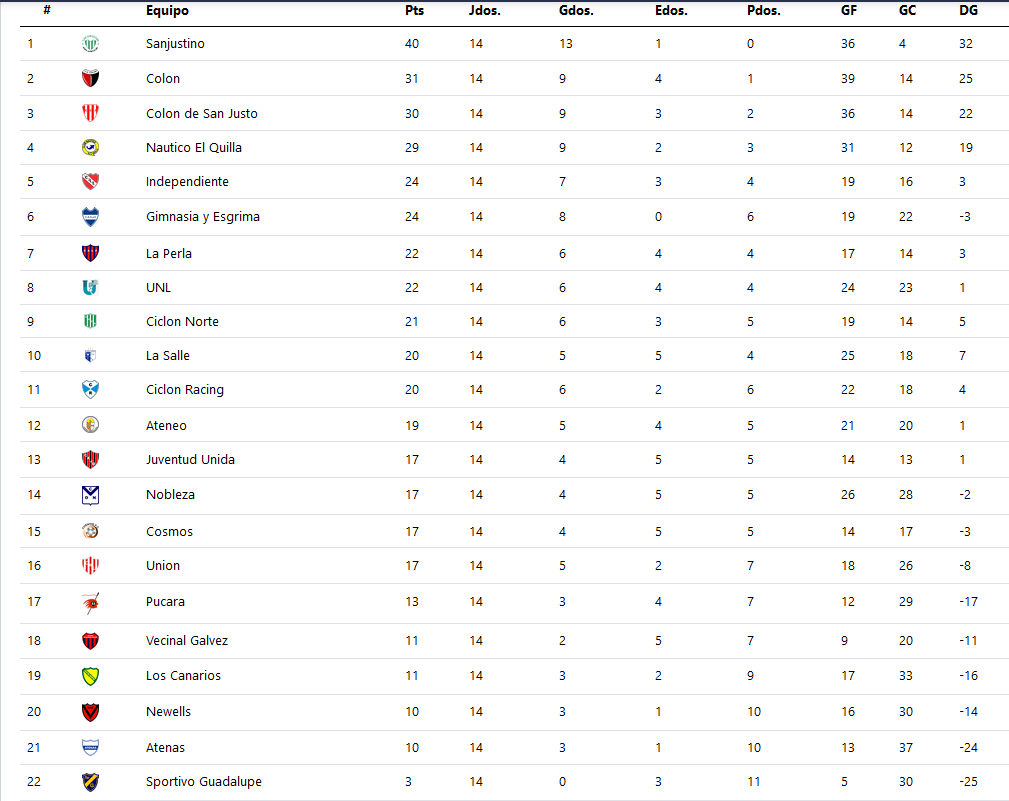
Task: Click the GF column header
Action: [848, 10]
